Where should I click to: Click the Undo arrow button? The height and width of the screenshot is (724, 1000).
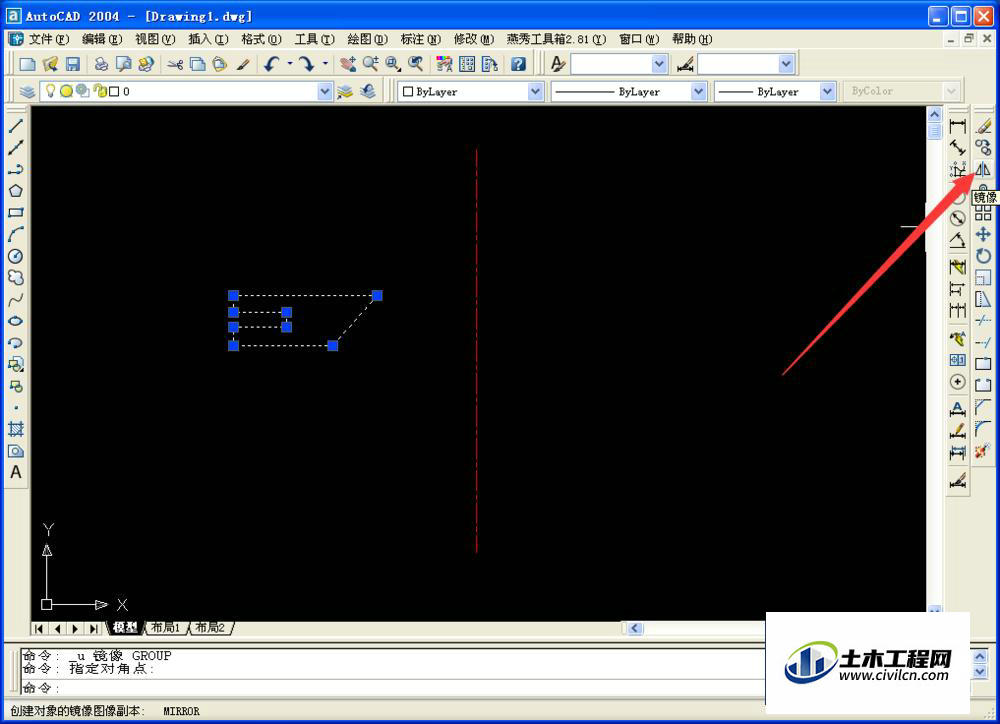pyautogui.click(x=272, y=64)
